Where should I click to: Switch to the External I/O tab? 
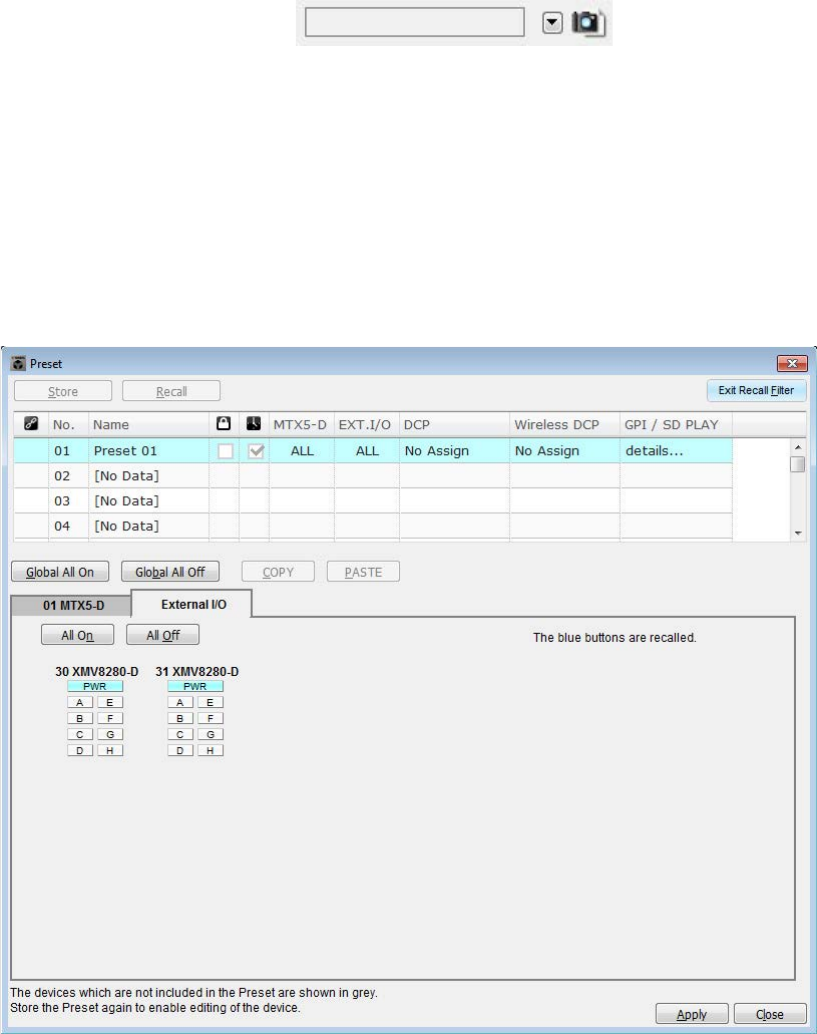click(193, 604)
